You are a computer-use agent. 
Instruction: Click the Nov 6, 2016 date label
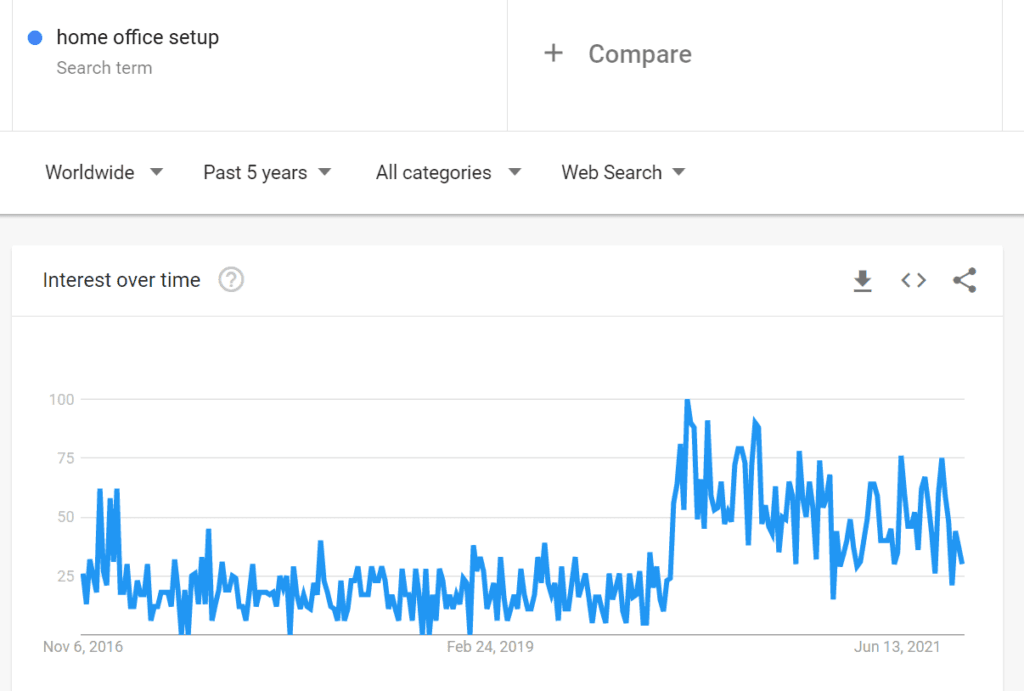pyautogui.click(x=83, y=647)
